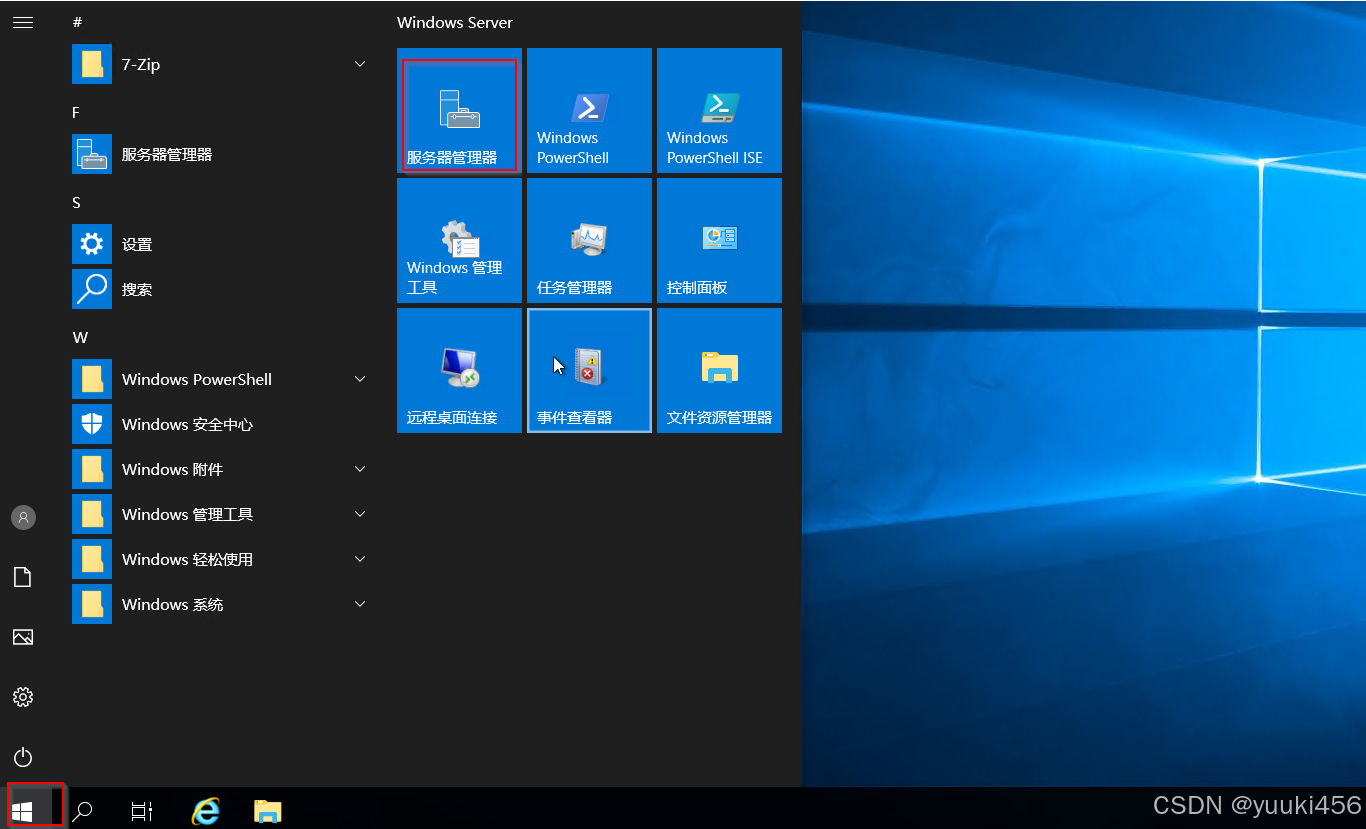This screenshot has height=829, width=1366.
Task: Open Settings gear in start sidebar
Action: coord(23,697)
